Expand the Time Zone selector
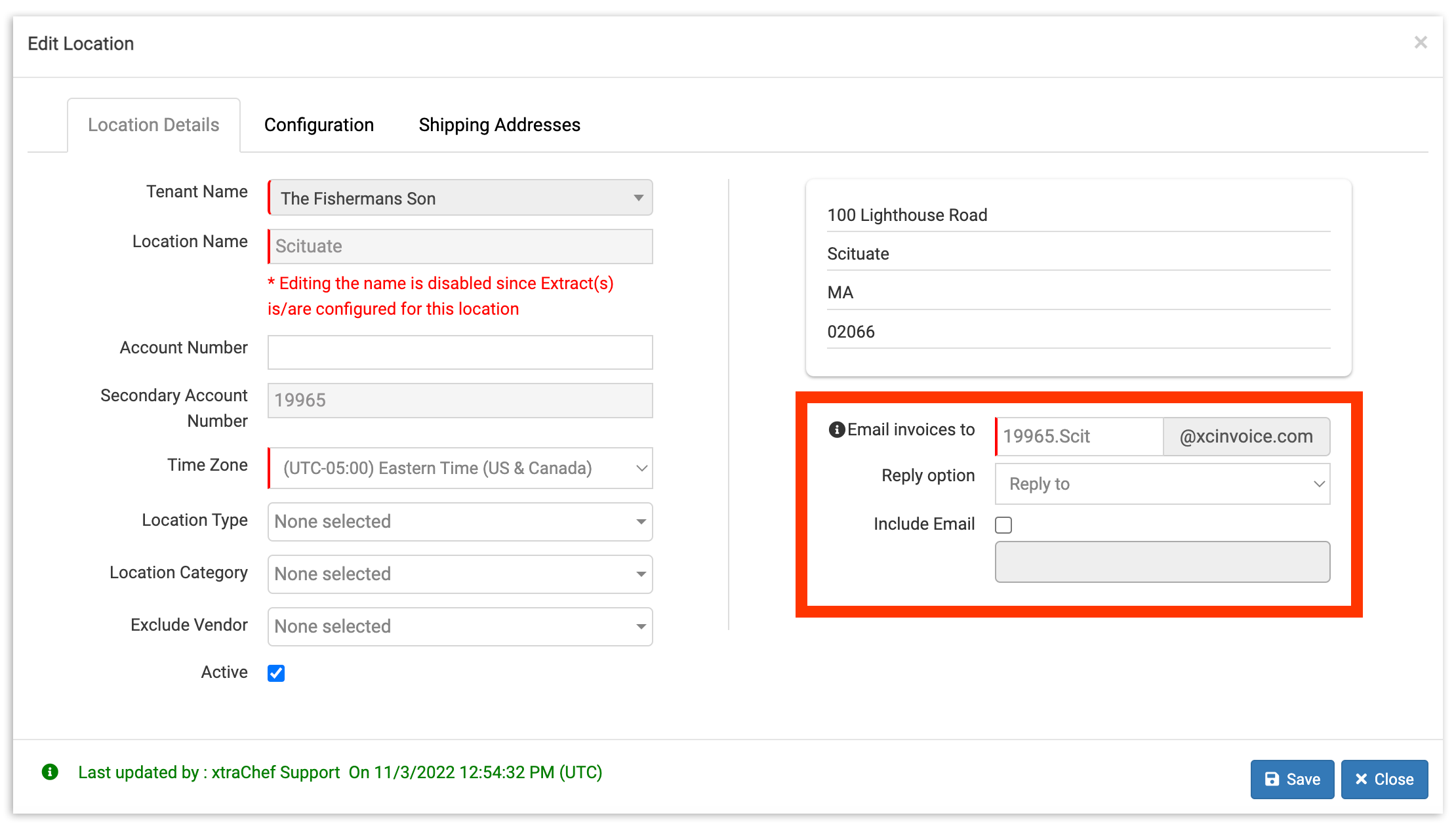Image resolution: width=1456 pixels, height=830 pixels. tap(460, 468)
